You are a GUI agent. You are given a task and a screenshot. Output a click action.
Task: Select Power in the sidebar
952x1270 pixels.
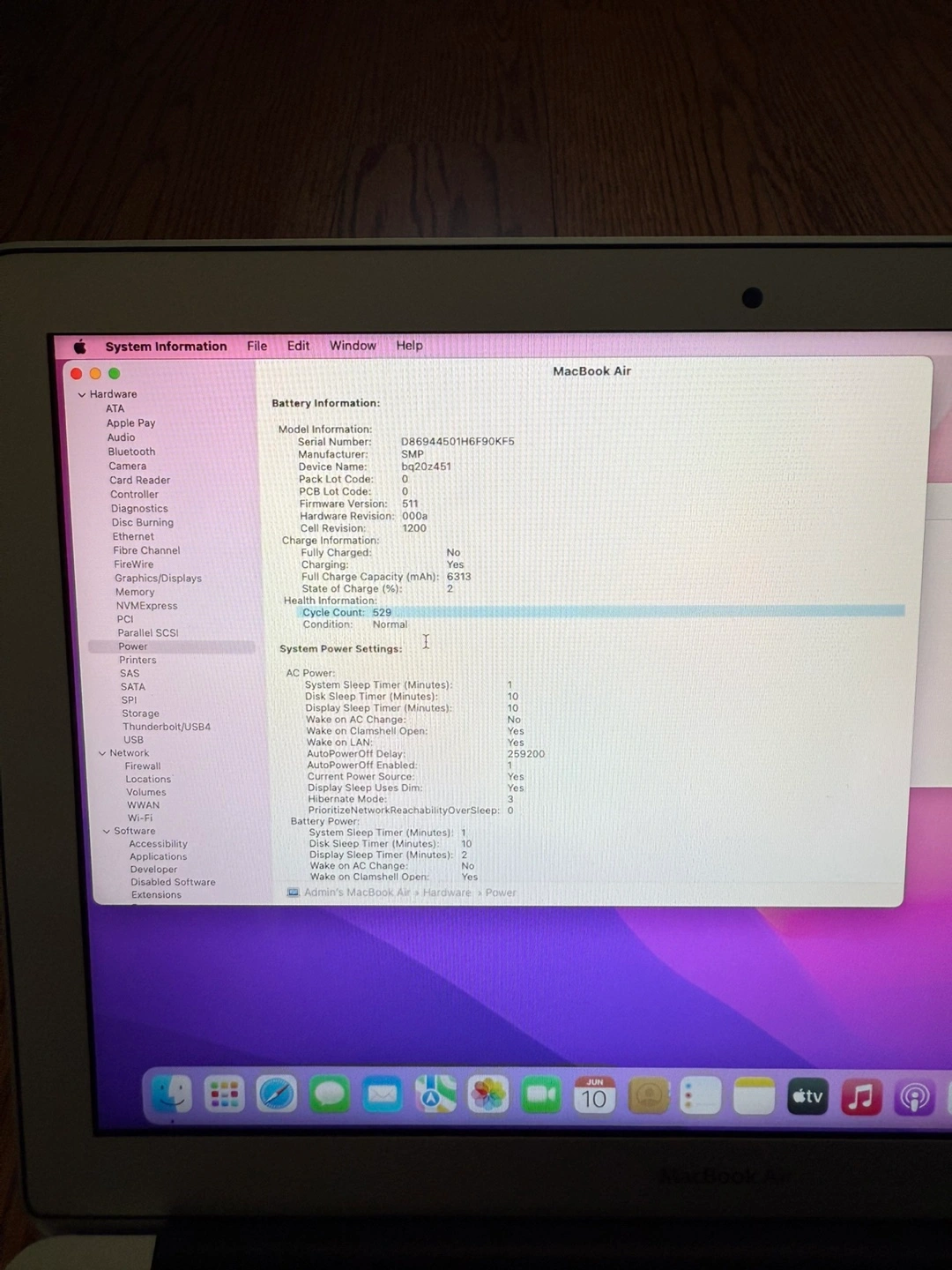[172, 646]
